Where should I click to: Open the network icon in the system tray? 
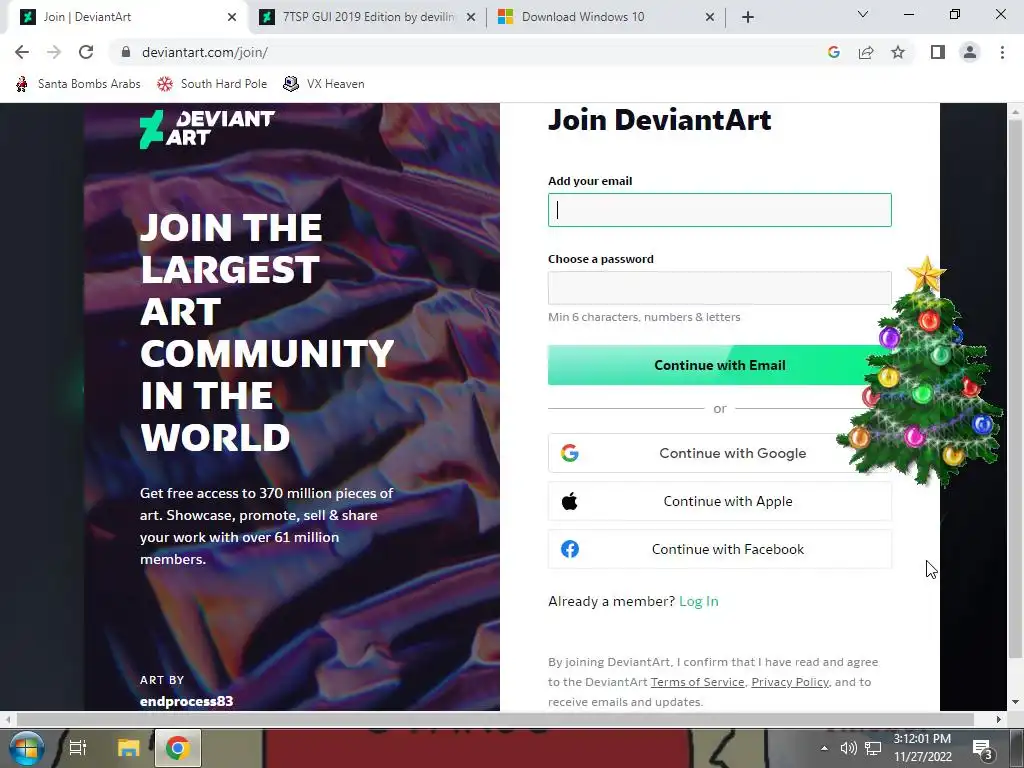873,748
